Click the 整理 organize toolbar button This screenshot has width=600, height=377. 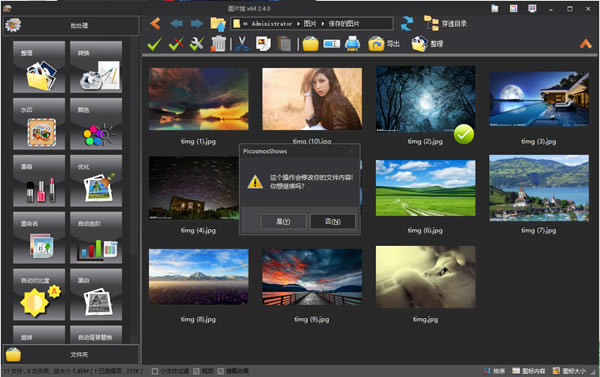[x=427, y=44]
